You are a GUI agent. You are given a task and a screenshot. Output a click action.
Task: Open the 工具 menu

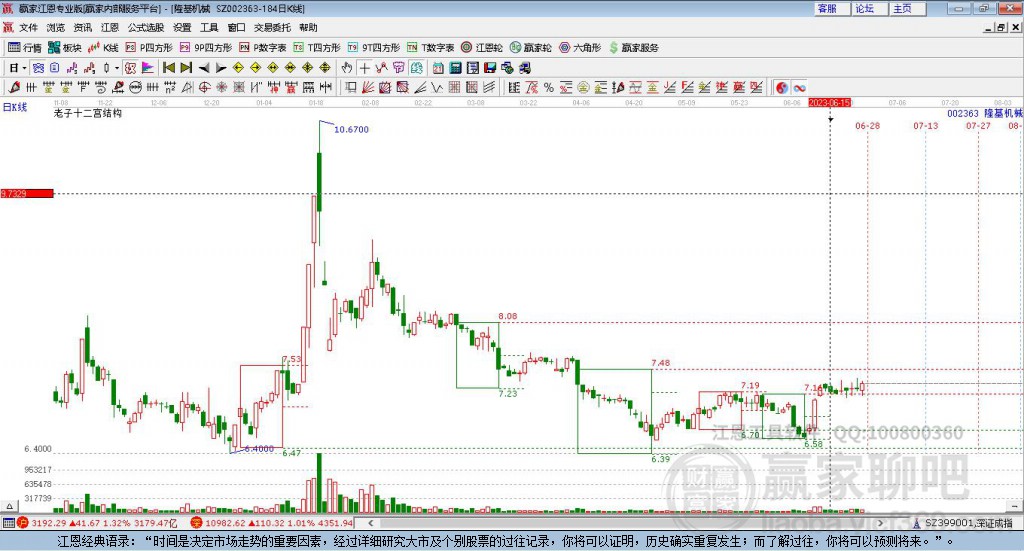(209, 27)
